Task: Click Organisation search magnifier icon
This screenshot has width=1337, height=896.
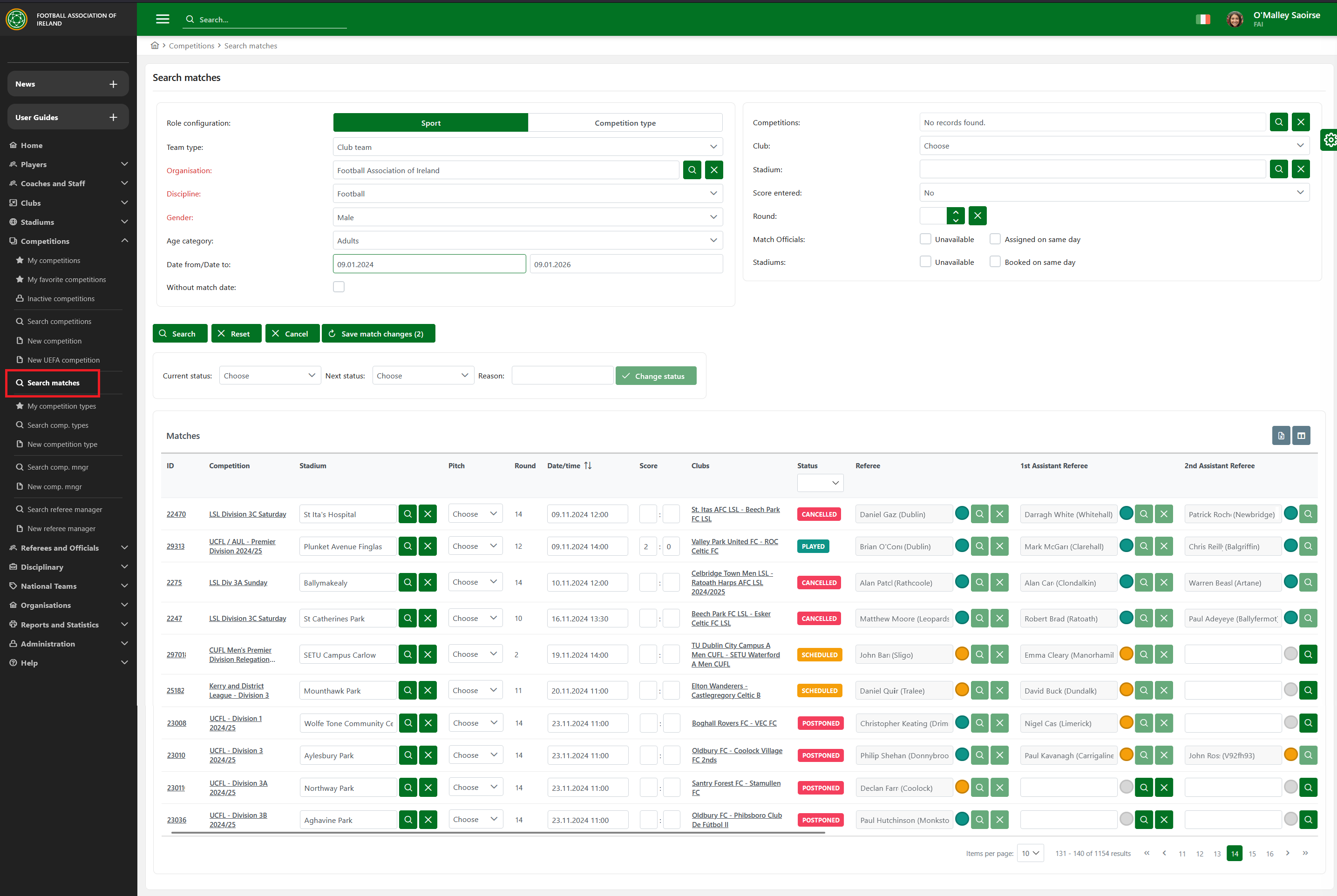Action: 692,170
